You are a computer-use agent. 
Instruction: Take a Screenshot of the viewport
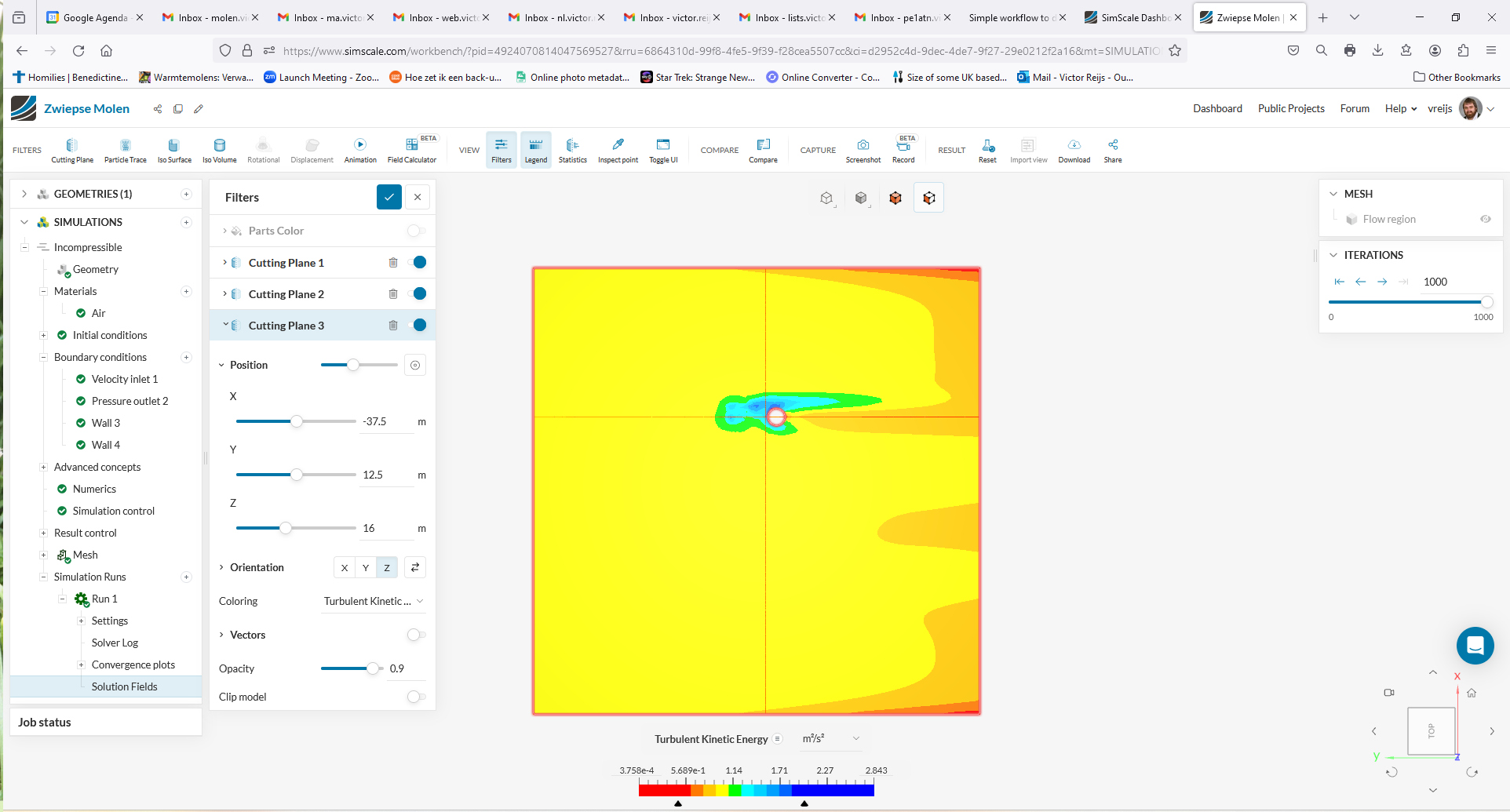863,149
